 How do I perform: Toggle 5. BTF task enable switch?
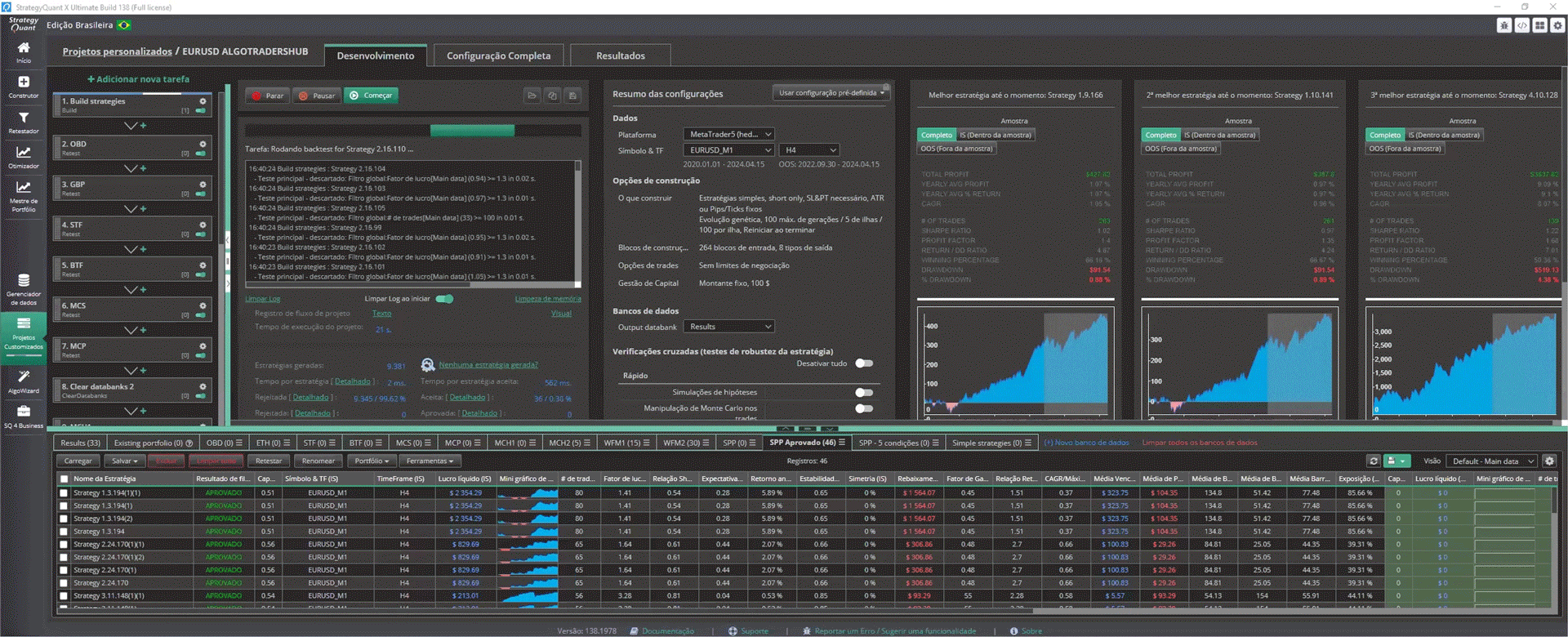point(201,274)
